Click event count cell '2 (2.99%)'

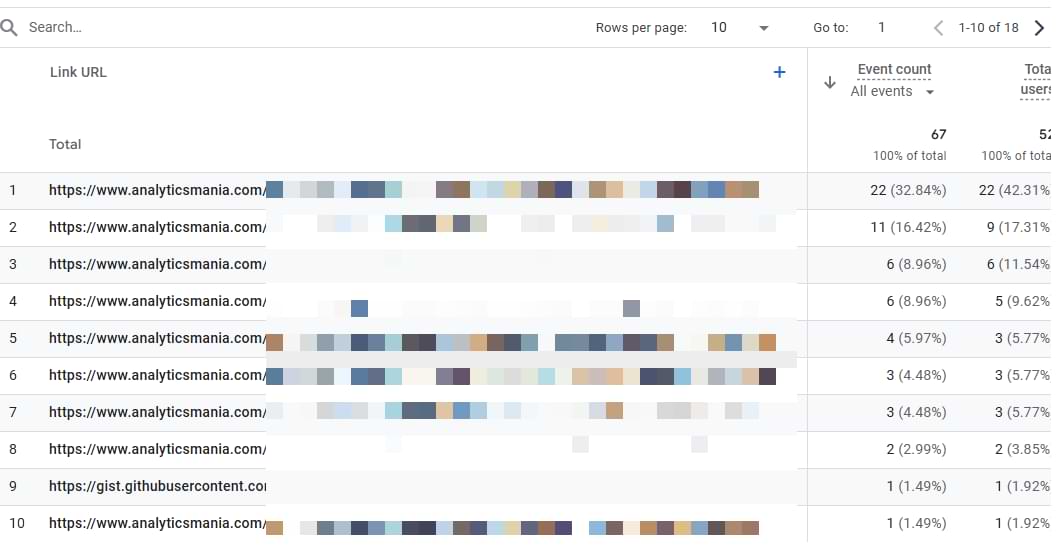(916, 449)
